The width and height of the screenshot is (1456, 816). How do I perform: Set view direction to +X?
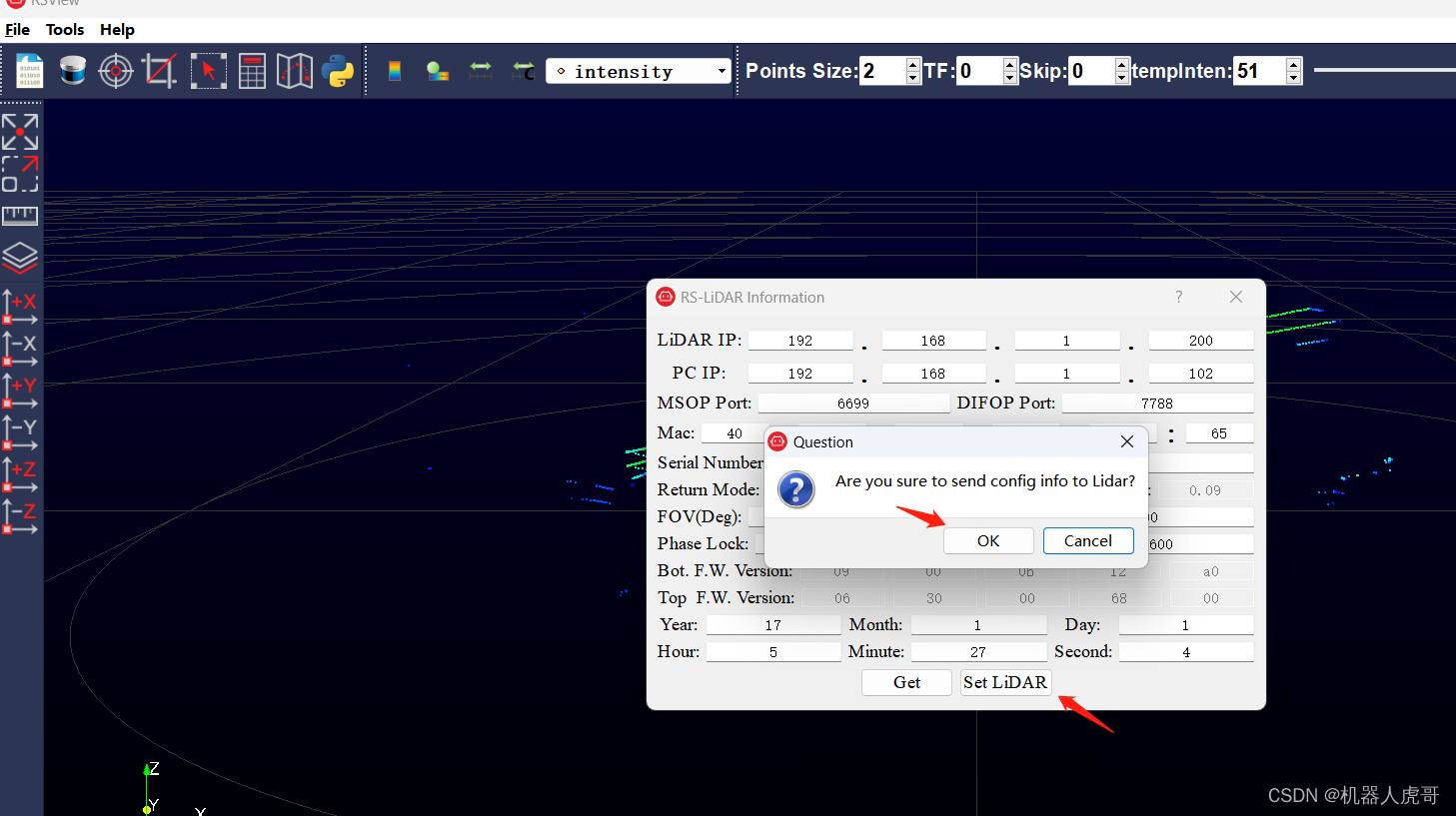[20, 308]
